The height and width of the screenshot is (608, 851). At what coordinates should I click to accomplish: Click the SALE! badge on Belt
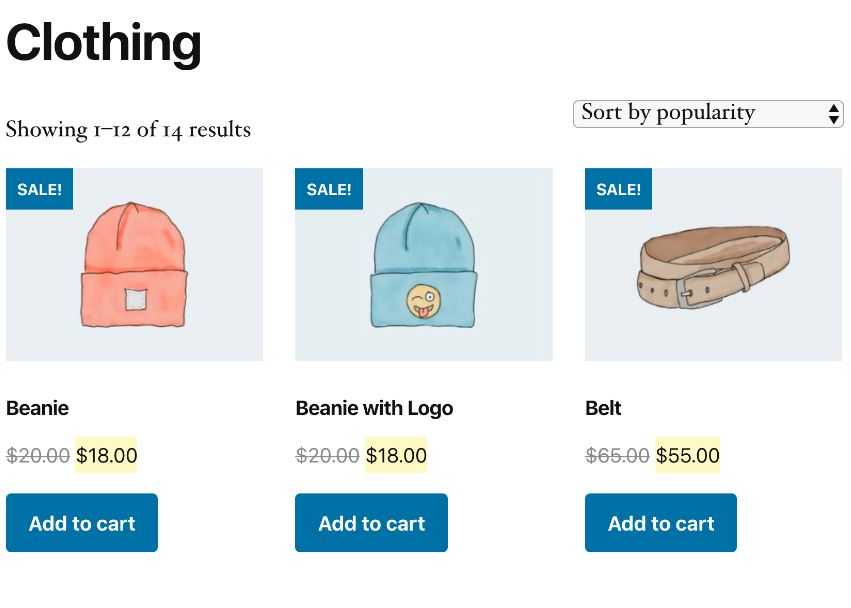click(618, 189)
